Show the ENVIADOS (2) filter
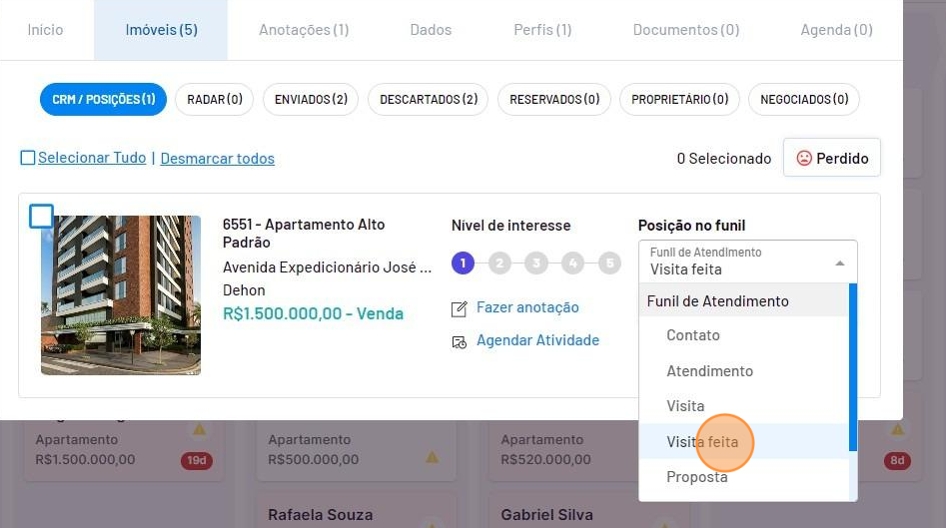Viewport: 946px width, 528px height. coord(311,99)
